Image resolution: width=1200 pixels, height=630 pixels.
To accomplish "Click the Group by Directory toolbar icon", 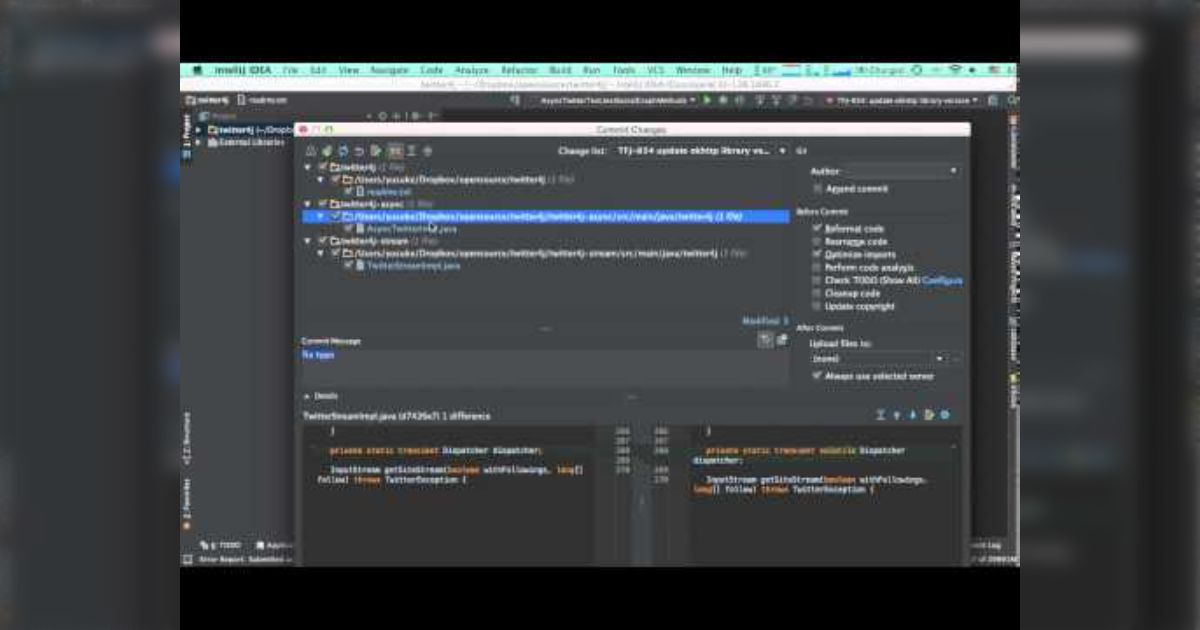I will tap(395, 151).
